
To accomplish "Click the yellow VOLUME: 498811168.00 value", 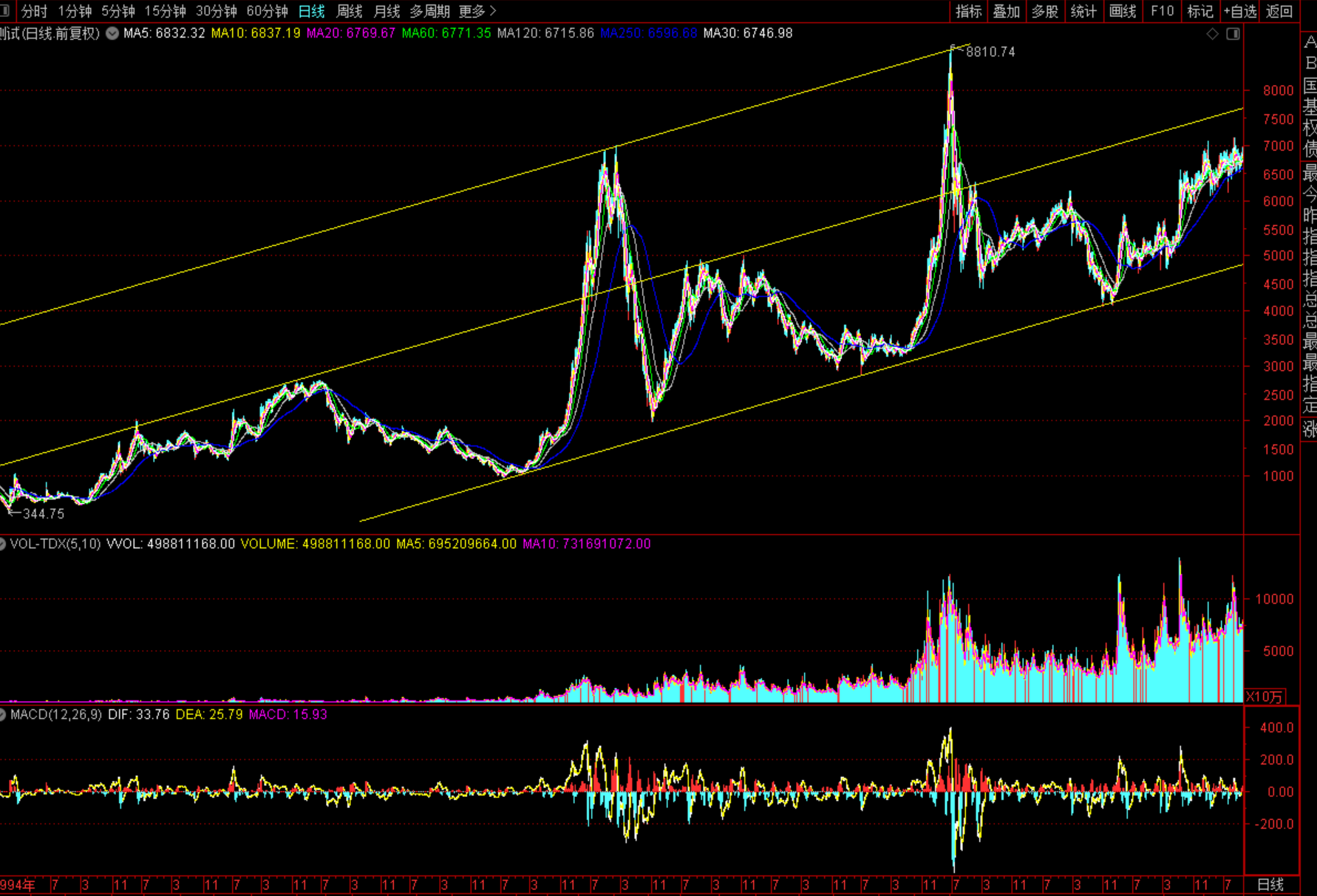I will 316,544.
